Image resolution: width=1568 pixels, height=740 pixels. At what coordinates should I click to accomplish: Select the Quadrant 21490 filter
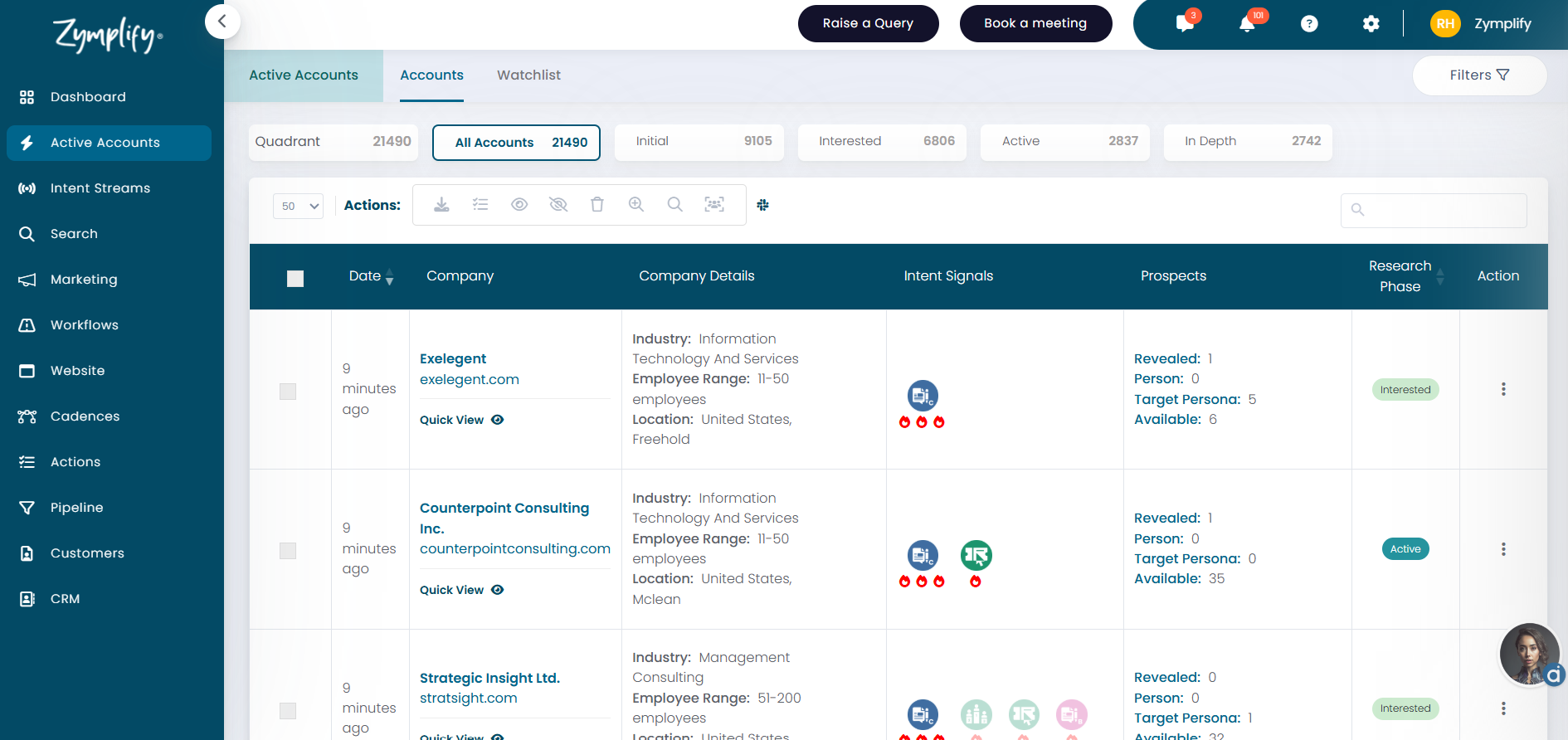click(333, 142)
